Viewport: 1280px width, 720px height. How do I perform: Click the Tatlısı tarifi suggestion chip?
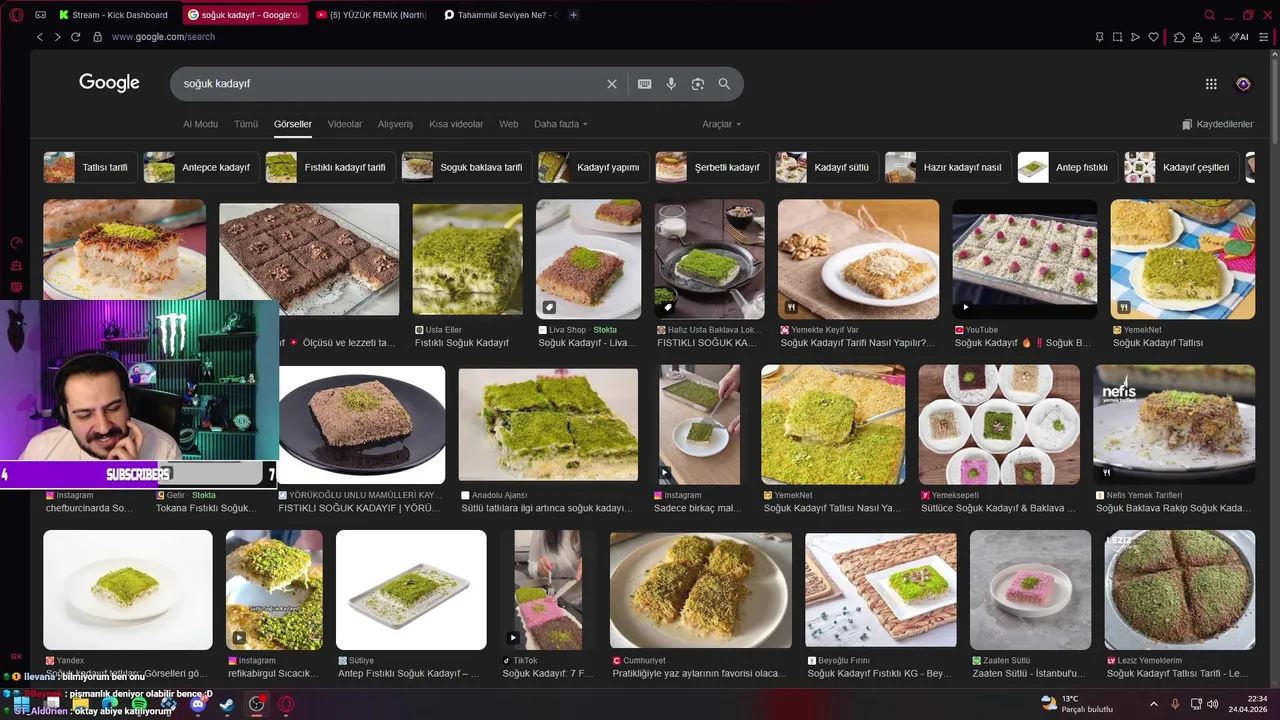point(88,167)
